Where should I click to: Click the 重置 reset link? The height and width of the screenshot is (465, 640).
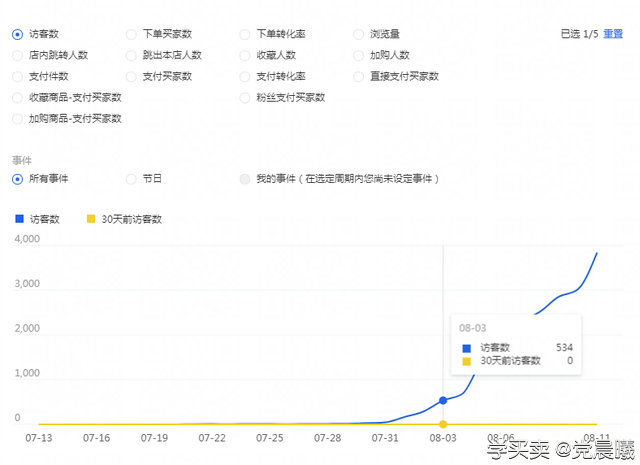click(613, 34)
